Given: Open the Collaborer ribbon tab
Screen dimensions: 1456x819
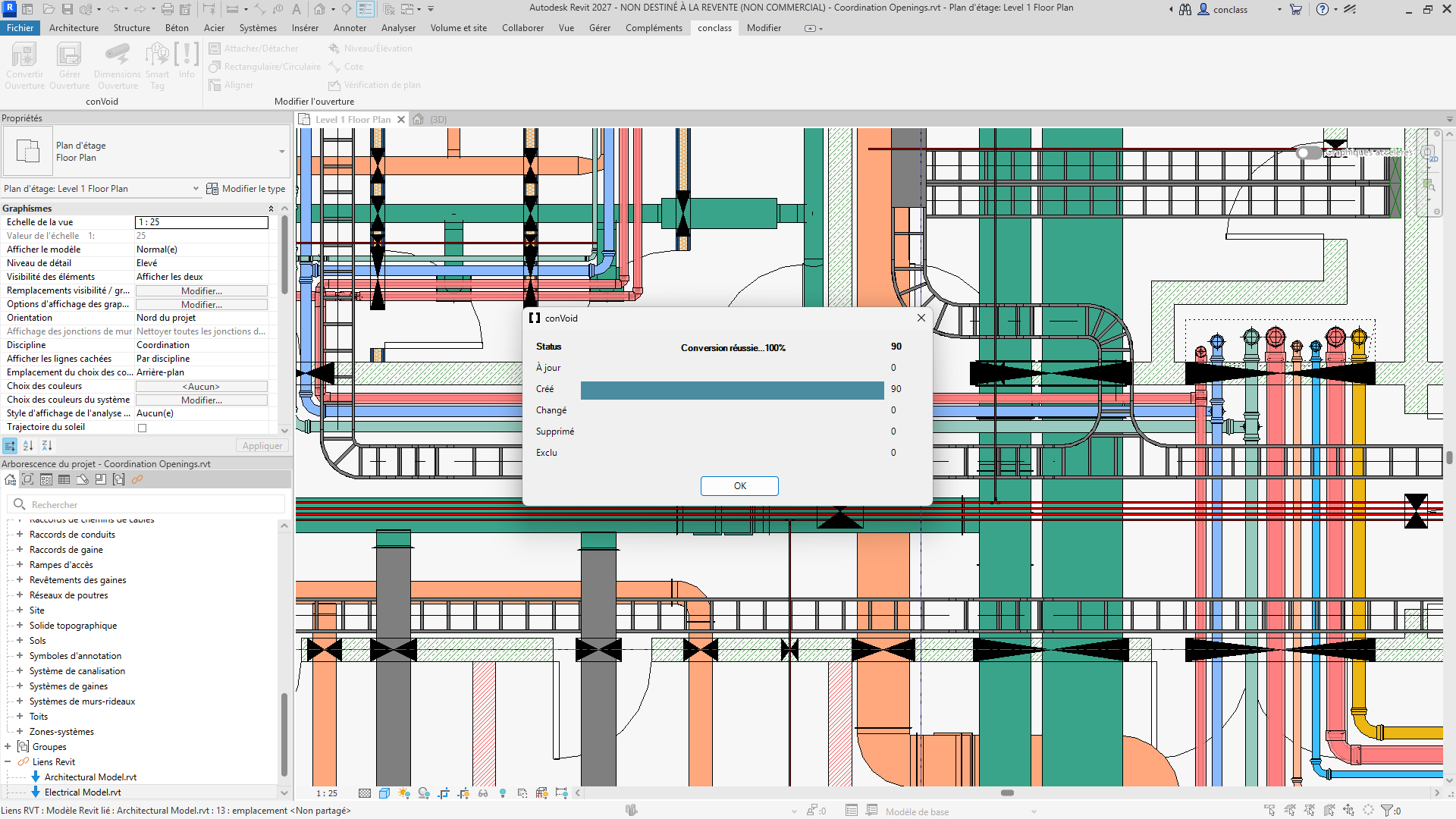Looking at the screenshot, I should [x=522, y=28].
